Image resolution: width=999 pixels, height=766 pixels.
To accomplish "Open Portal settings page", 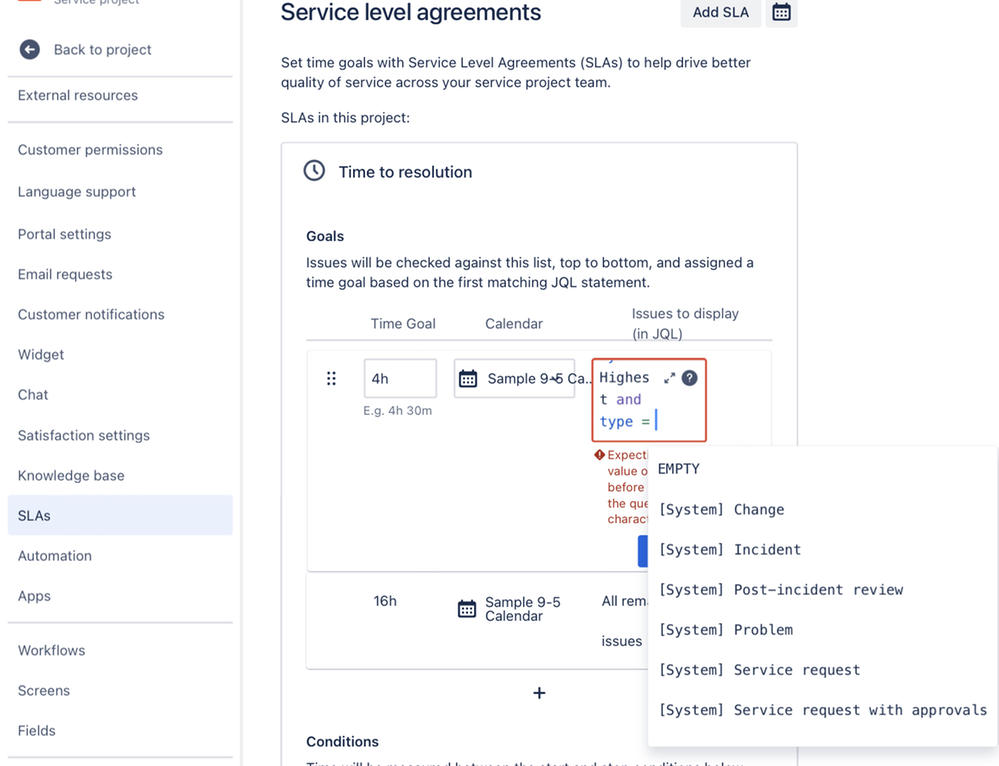I will click(x=64, y=234).
